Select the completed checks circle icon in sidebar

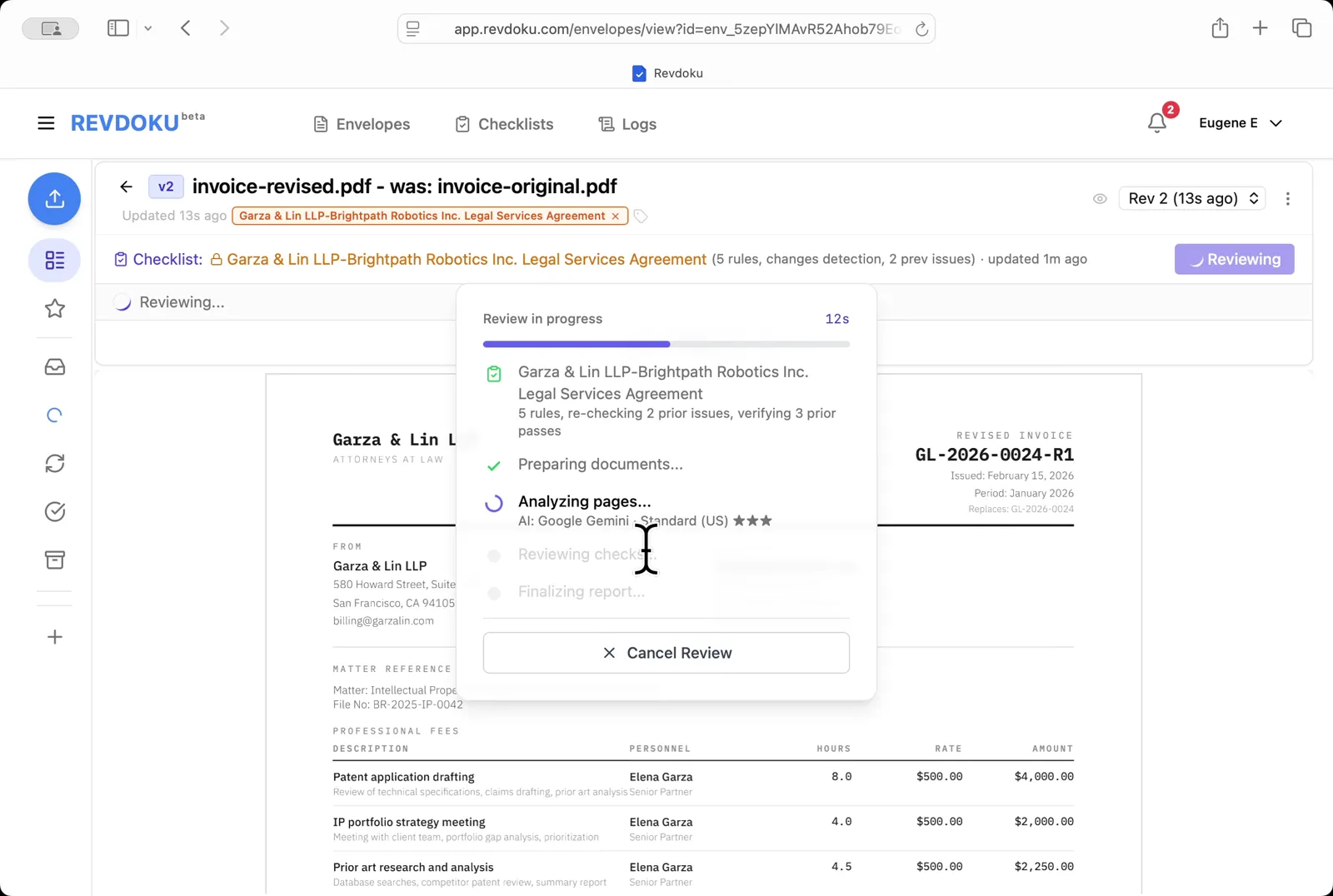tap(54, 511)
